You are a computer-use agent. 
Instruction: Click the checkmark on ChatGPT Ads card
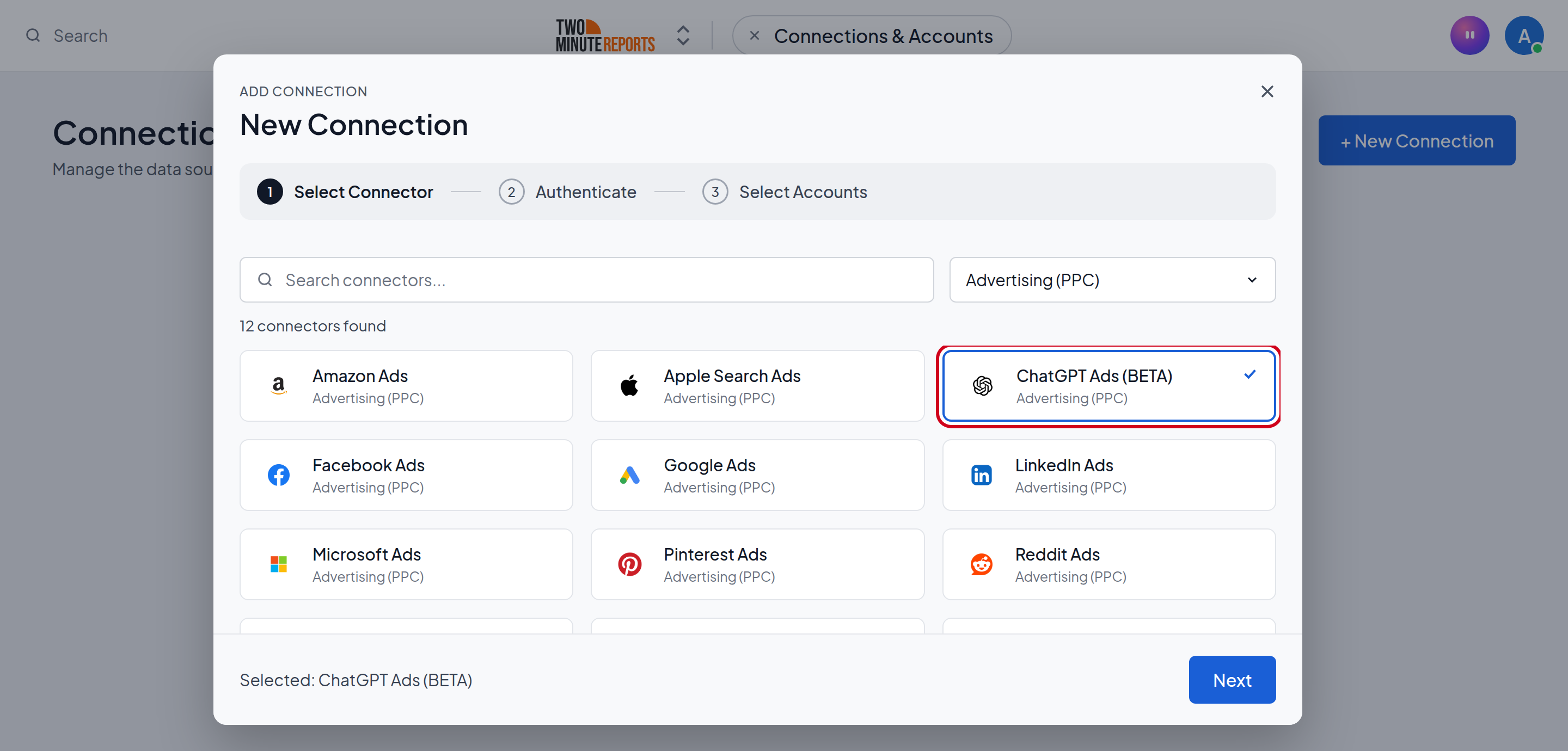1249,374
